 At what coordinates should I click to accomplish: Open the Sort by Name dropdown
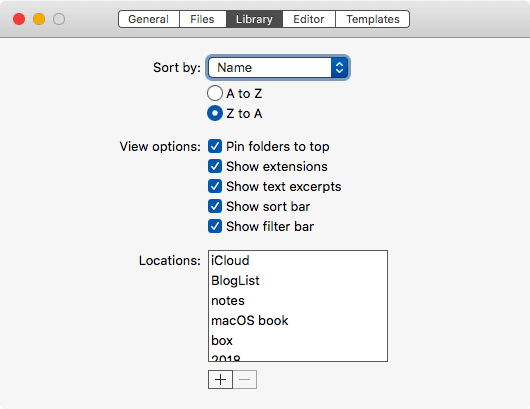tap(278, 68)
